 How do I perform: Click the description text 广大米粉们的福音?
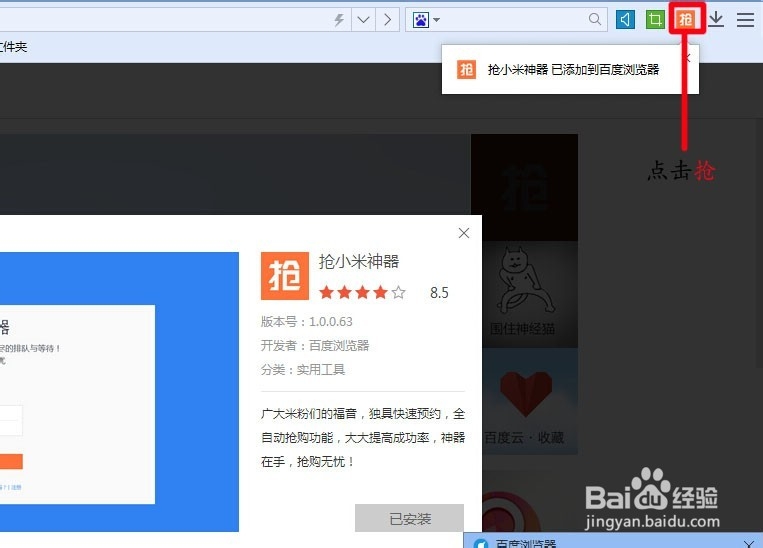[x=309, y=414]
